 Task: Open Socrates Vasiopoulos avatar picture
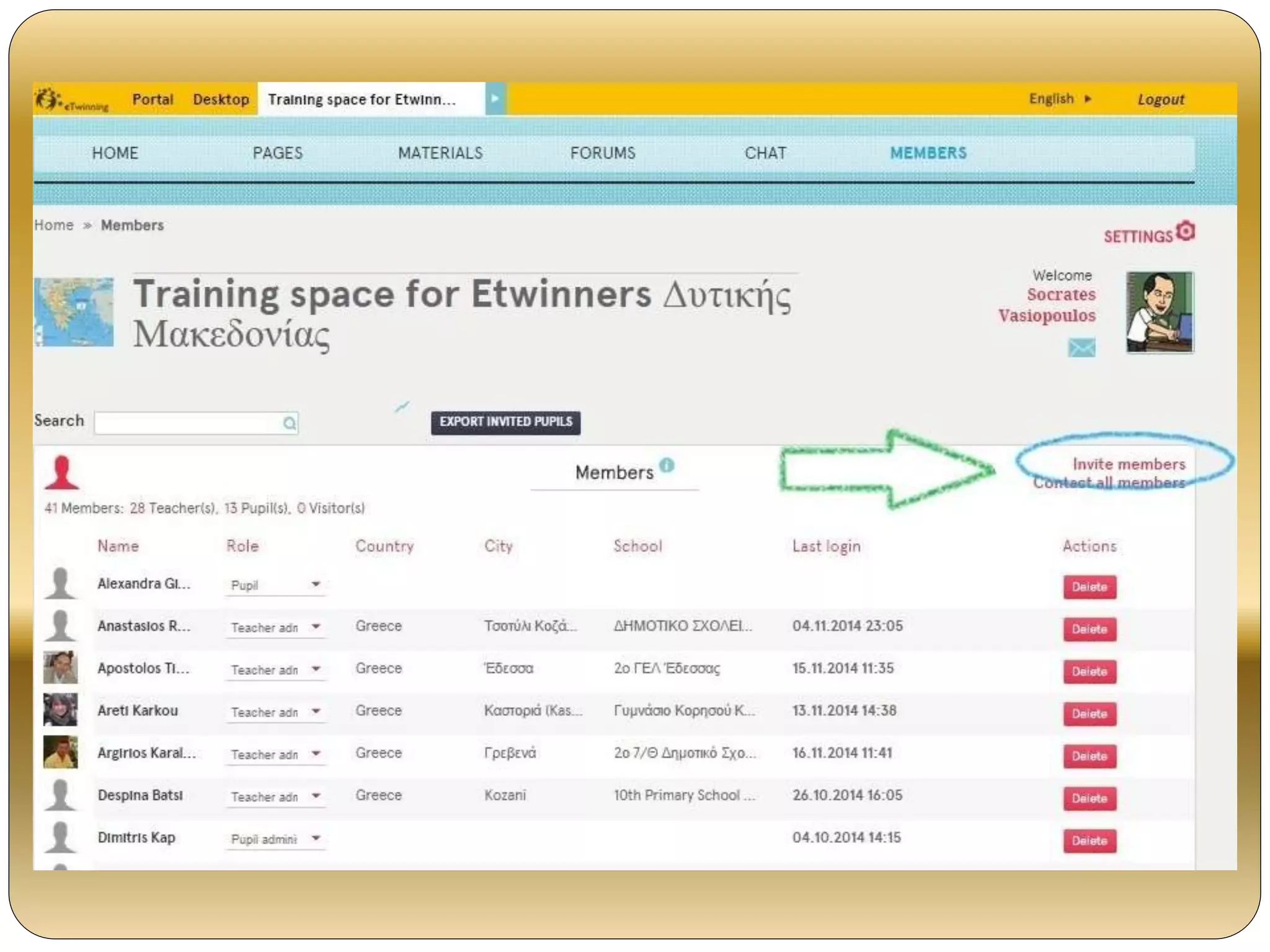pyautogui.click(x=1159, y=312)
